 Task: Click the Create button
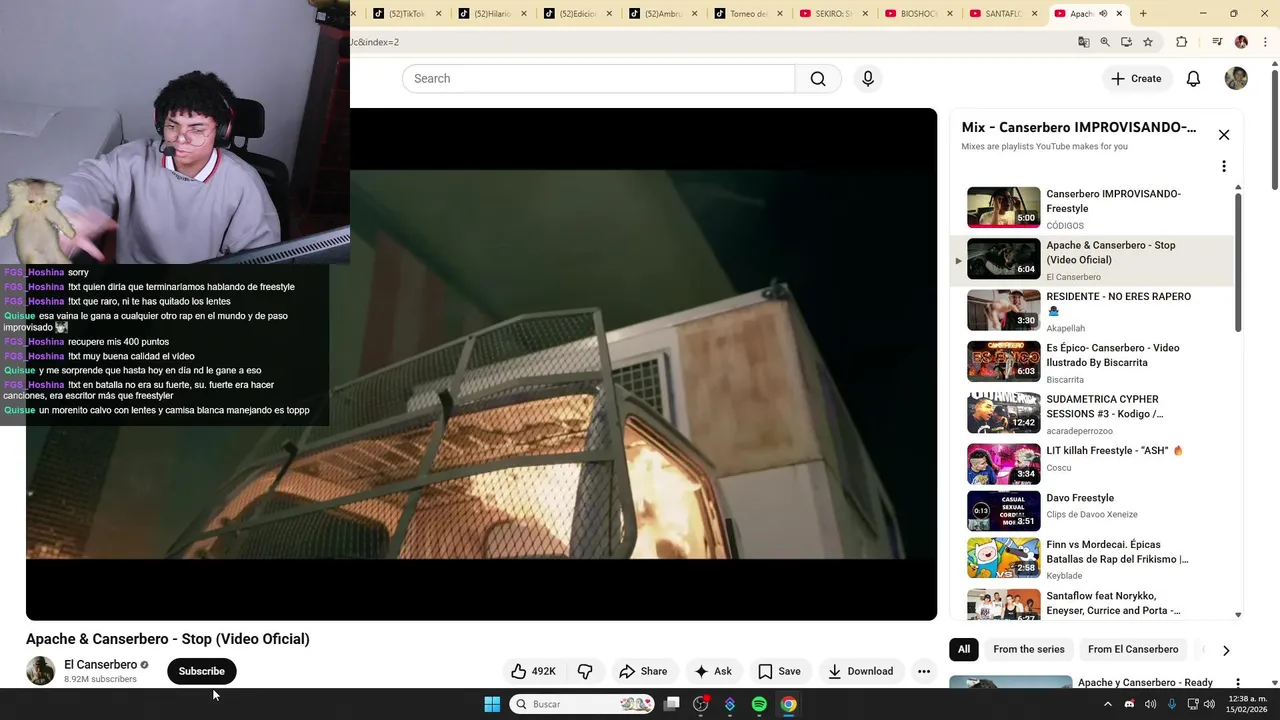(x=1136, y=79)
